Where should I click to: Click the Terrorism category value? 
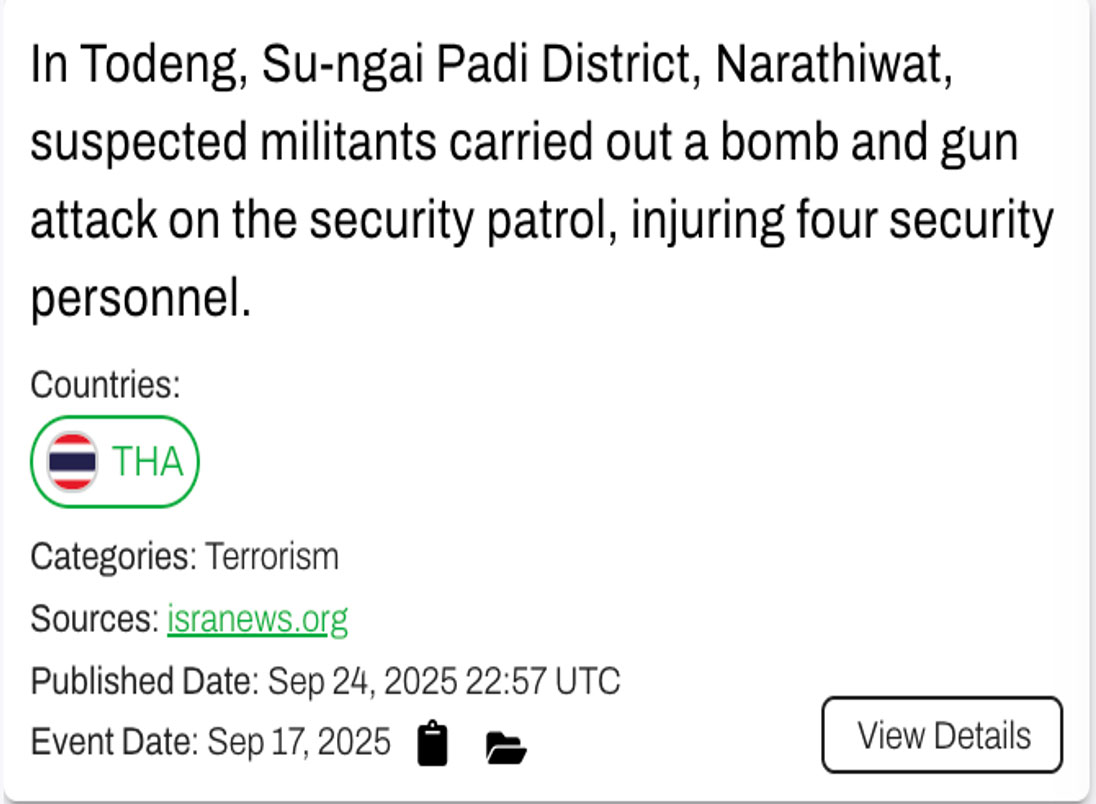click(x=272, y=556)
